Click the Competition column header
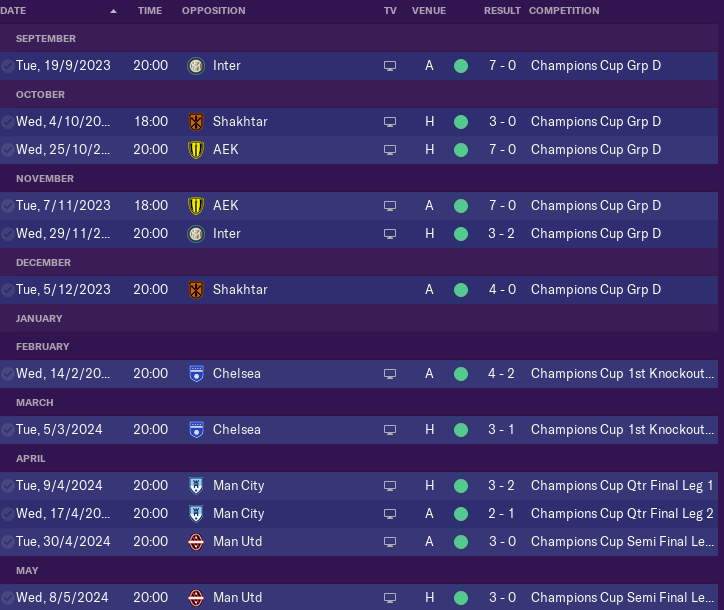 [x=564, y=11]
